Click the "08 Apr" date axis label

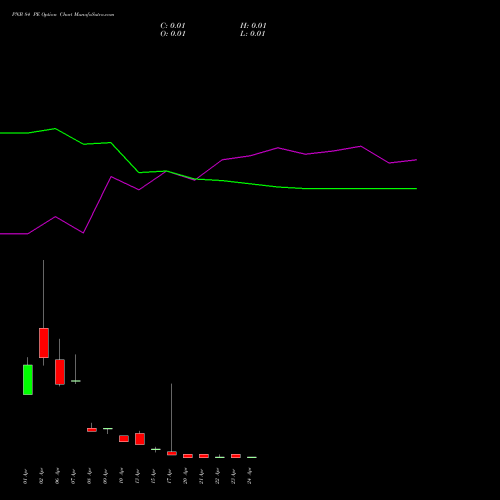point(90,476)
